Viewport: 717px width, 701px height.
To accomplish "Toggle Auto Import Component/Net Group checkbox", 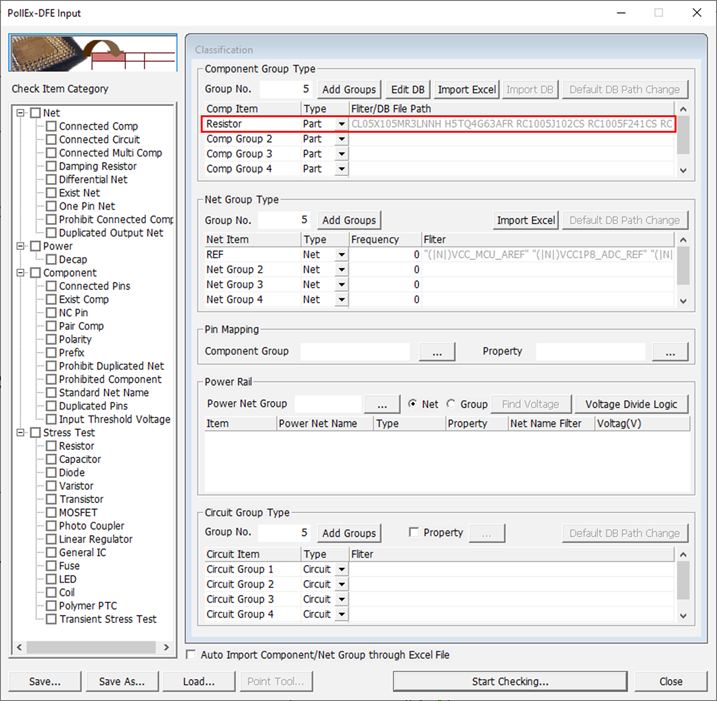I will pos(192,655).
